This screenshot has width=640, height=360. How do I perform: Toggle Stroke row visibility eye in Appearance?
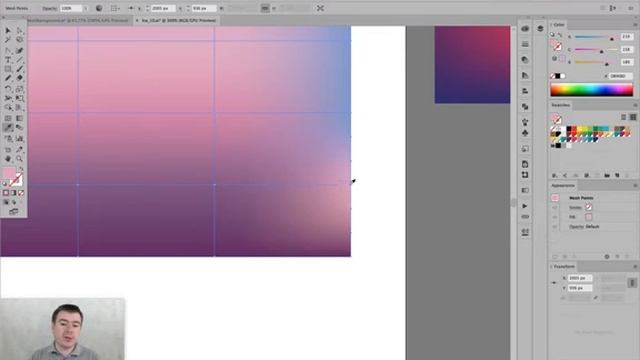coord(555,207)
